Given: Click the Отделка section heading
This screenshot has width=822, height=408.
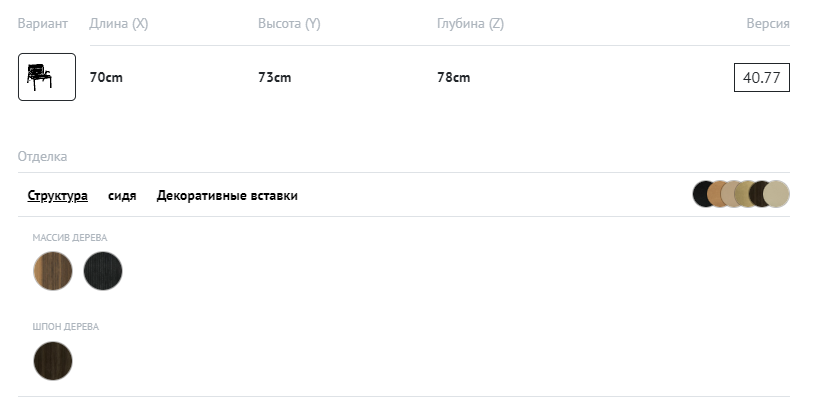Looking at the screenshot, I should pyautogui.click(x=43, y=156).
